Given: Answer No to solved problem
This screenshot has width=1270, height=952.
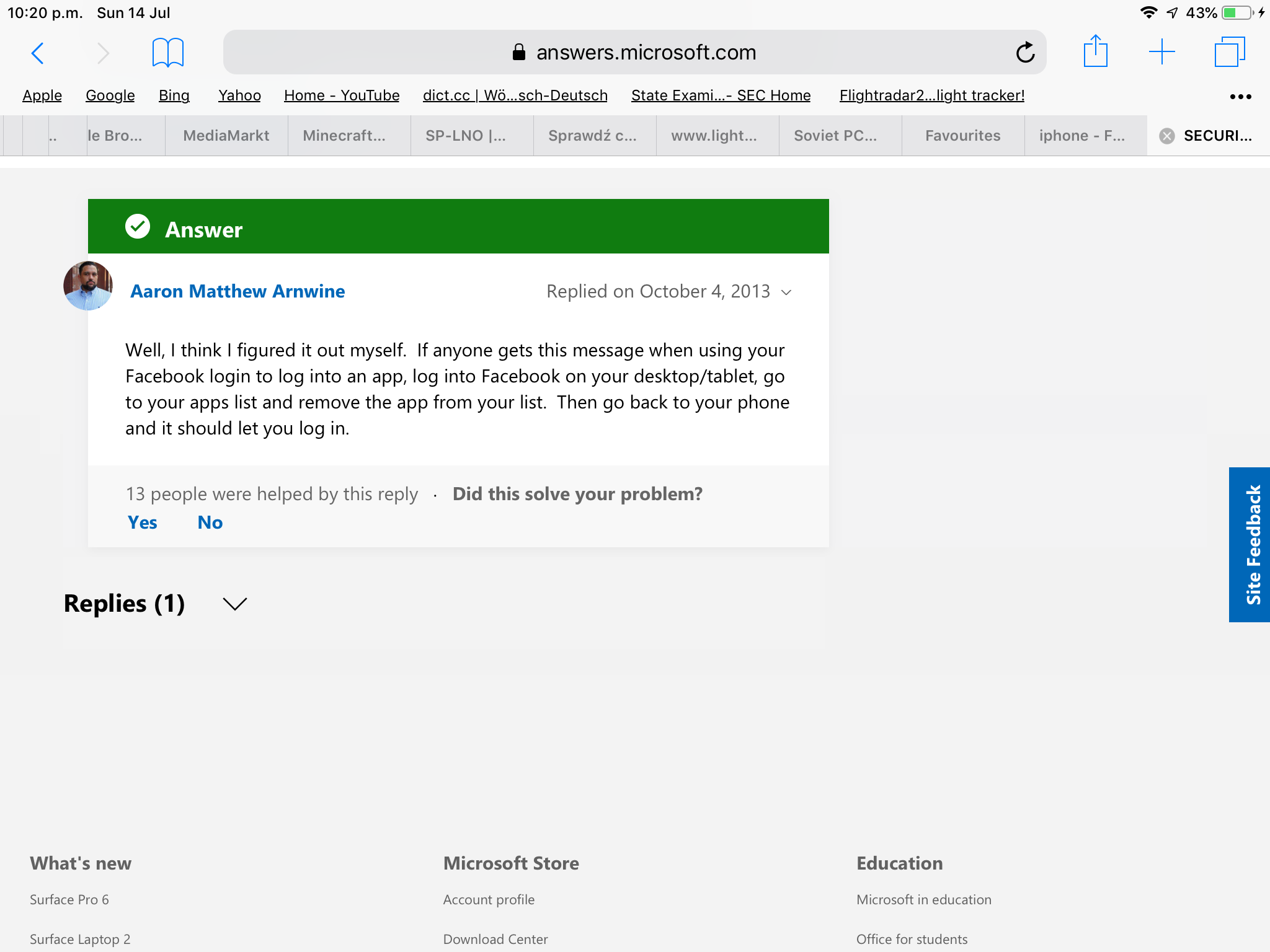Looking at the screenshot, I should [210, 522].
